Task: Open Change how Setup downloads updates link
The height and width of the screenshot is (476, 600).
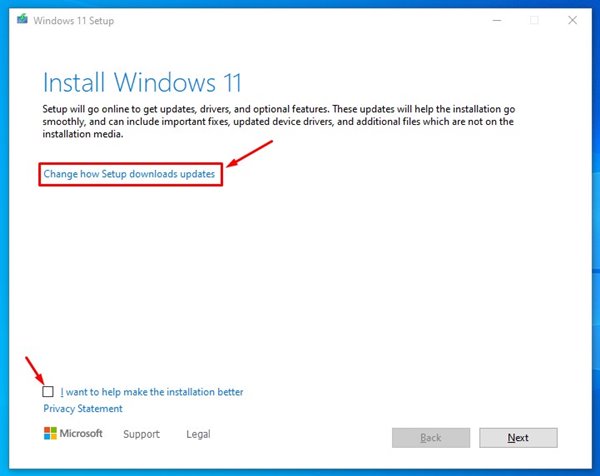Action: 129,174
